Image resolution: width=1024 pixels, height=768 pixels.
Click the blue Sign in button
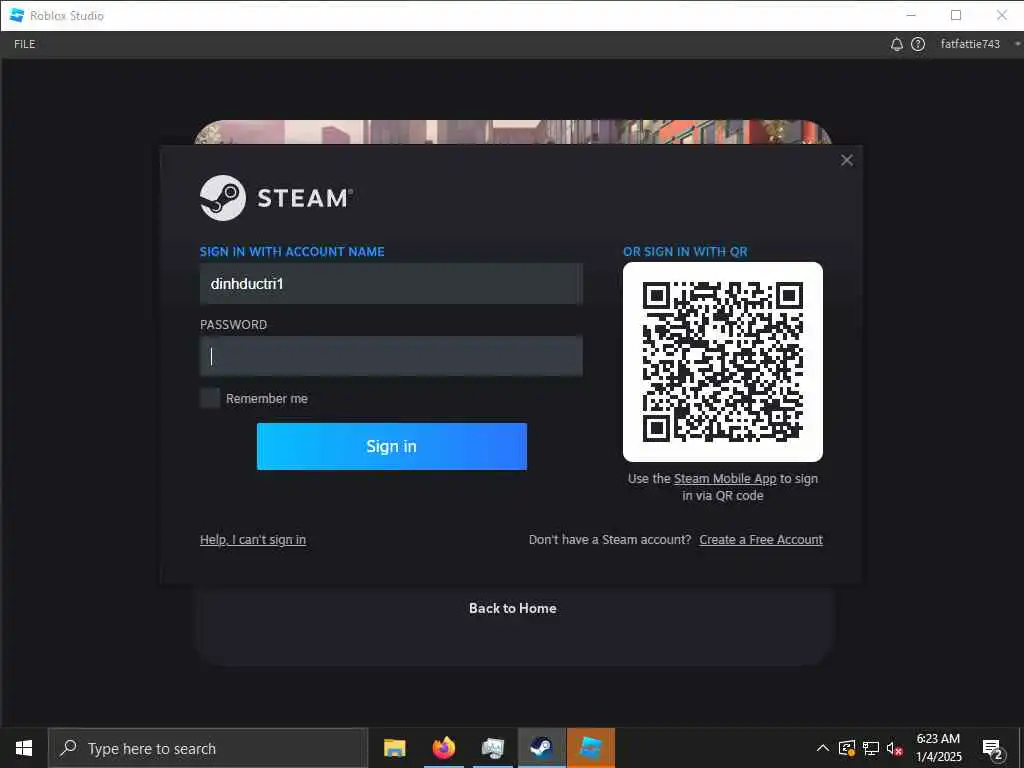(x=391, y=446)
